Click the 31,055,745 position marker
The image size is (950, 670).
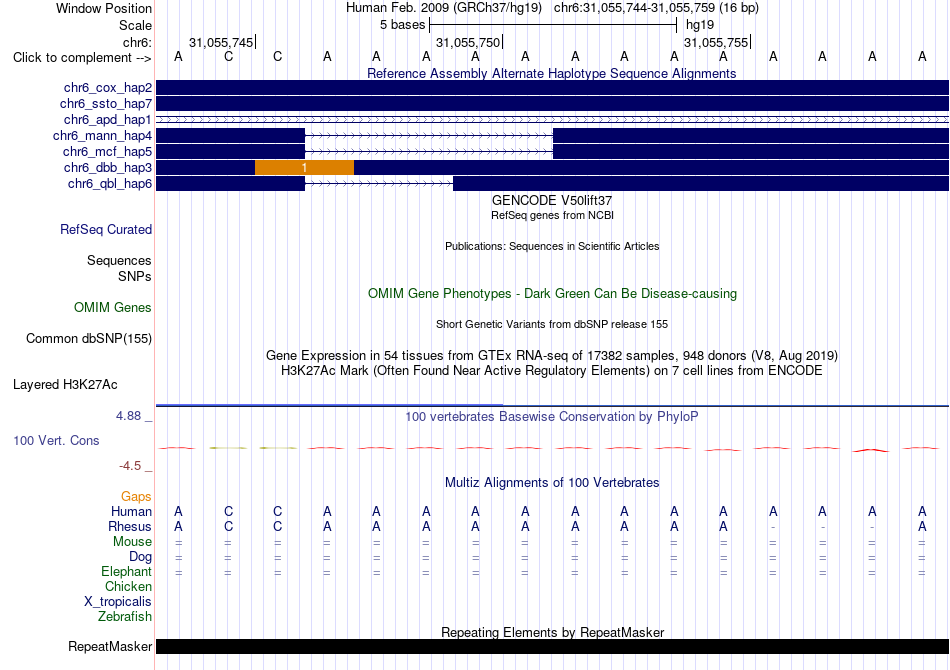(x=222, y=42)
